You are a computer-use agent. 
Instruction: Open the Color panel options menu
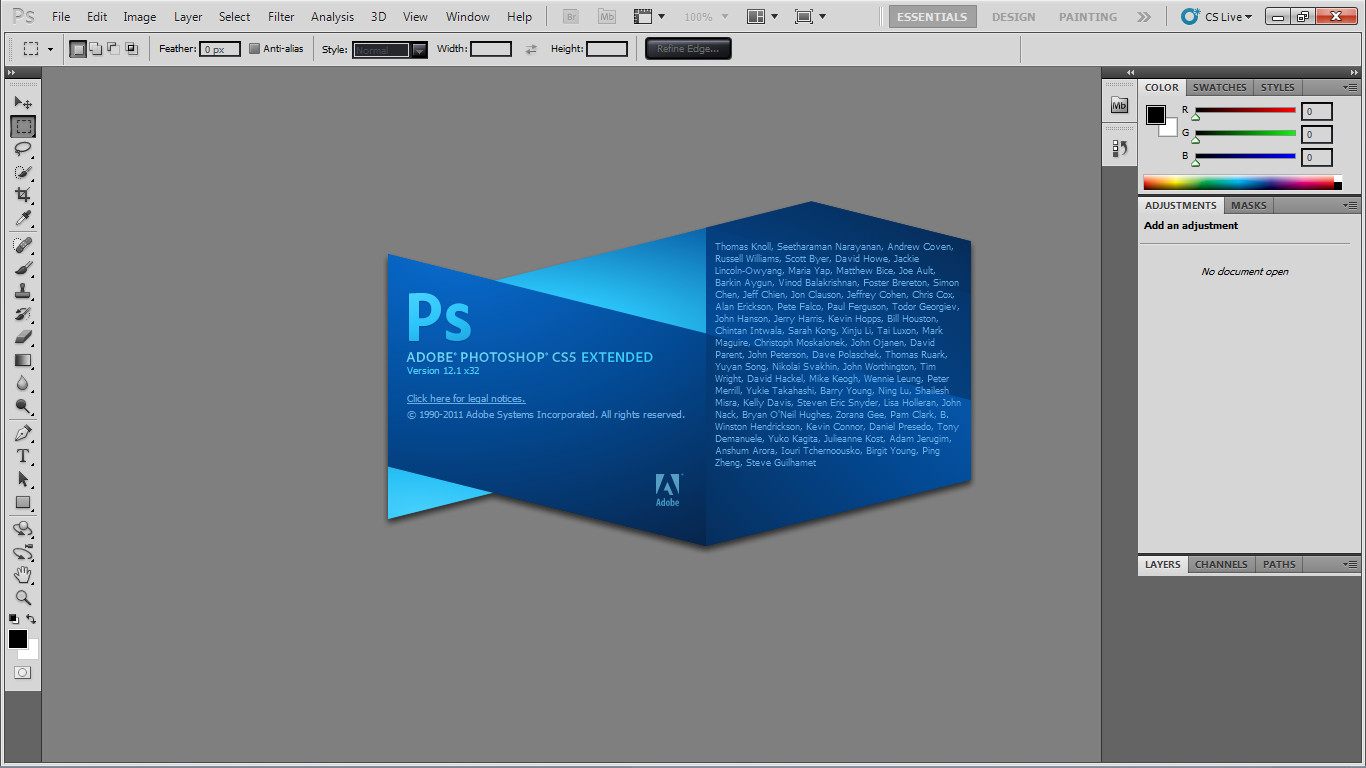[x=1350, y=87]
